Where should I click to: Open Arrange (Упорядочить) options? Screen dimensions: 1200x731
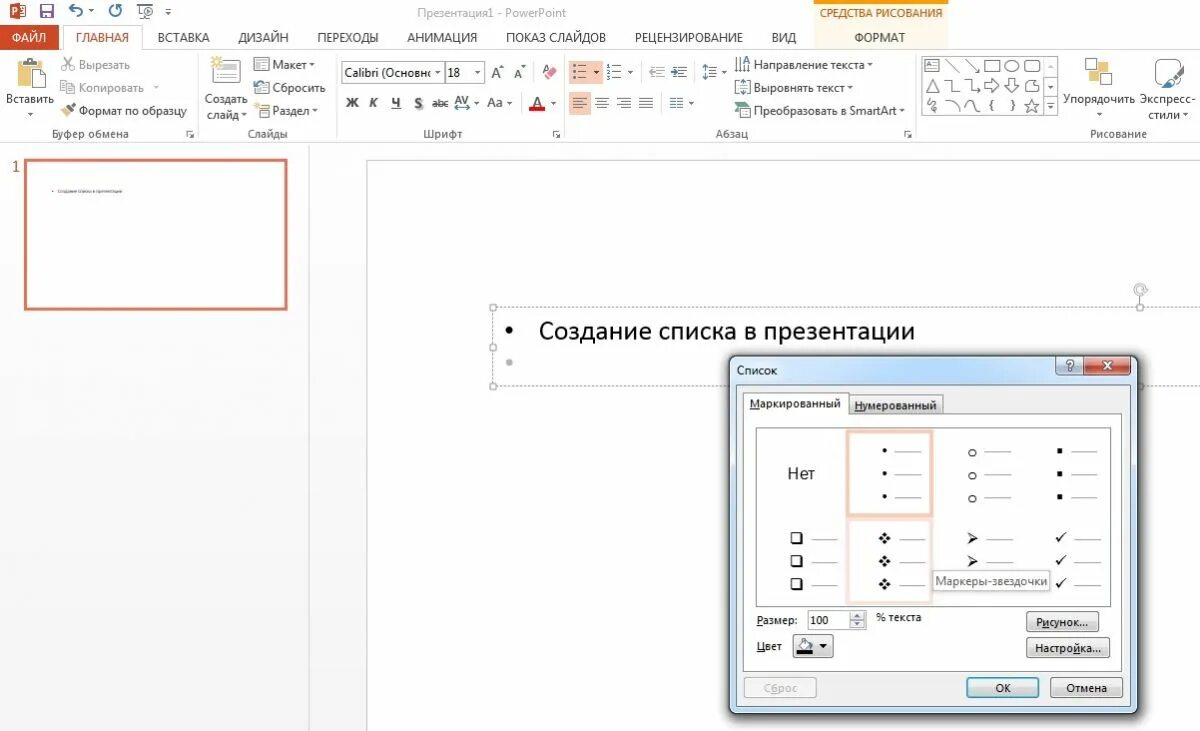1099,88
